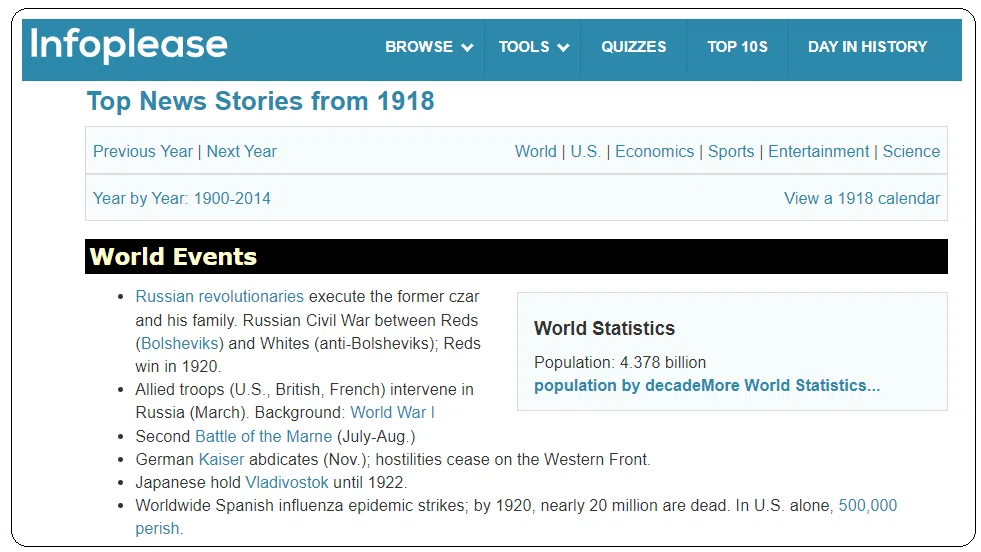
Task: Click the World Events section header
Action: 516,257
